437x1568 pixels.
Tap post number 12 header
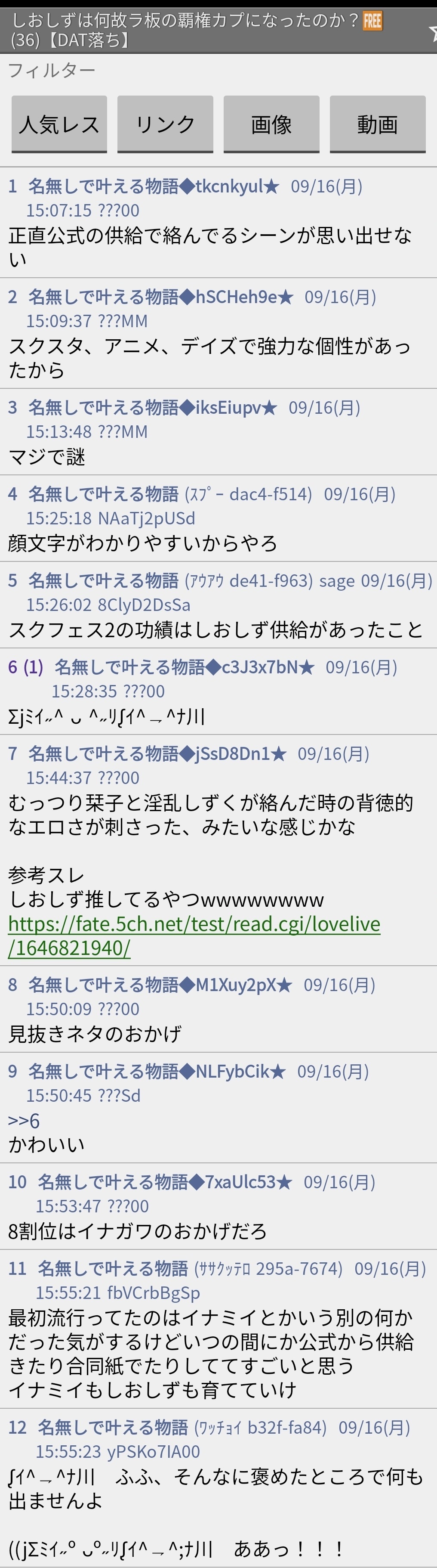(18, 1427)
